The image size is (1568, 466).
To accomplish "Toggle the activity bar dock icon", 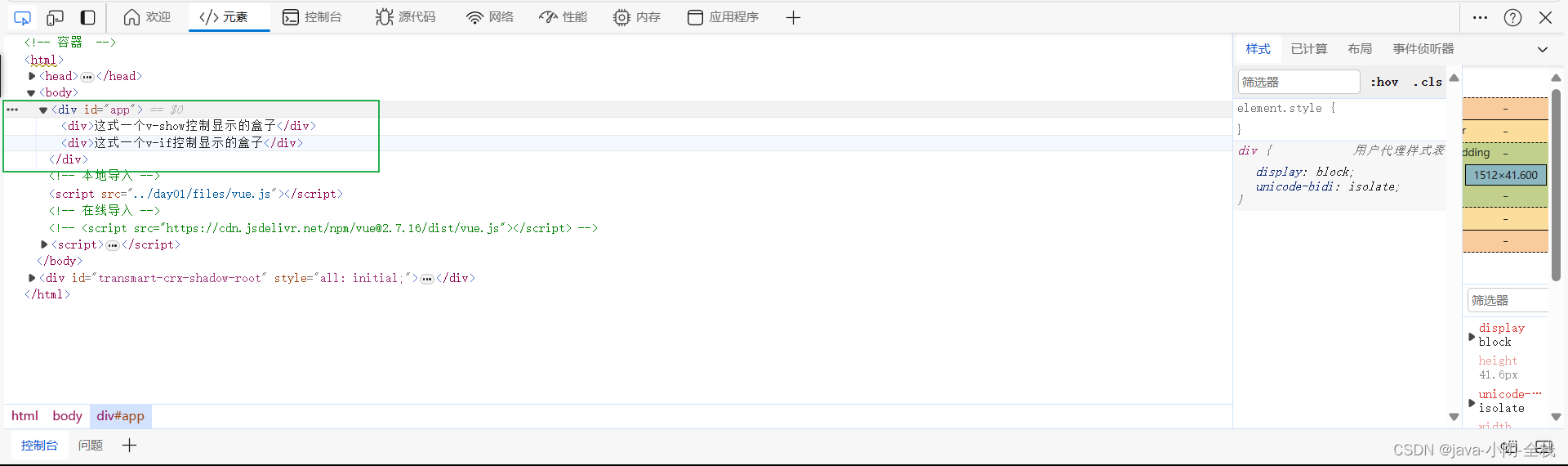I will pos(87,17).
